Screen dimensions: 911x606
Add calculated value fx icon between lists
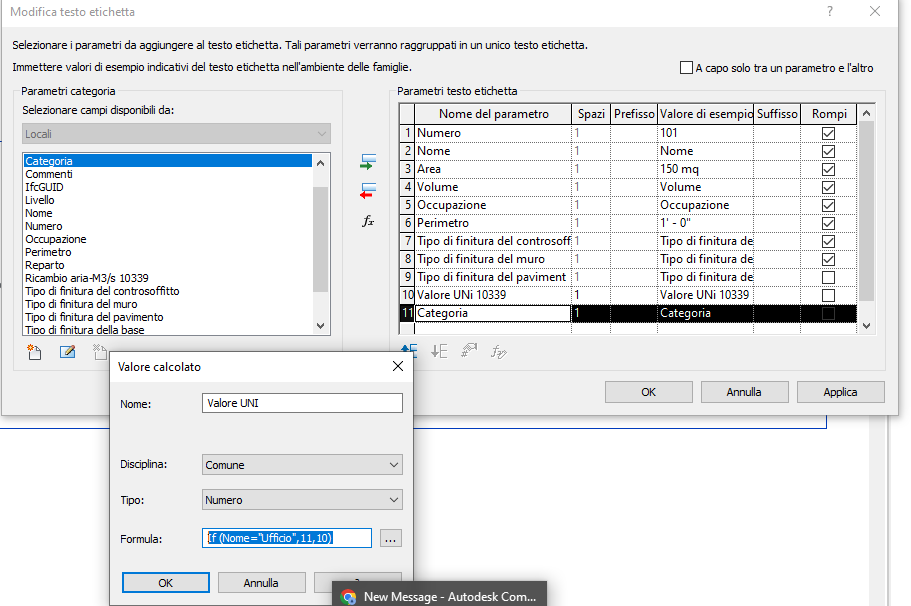tap(368, 221)
